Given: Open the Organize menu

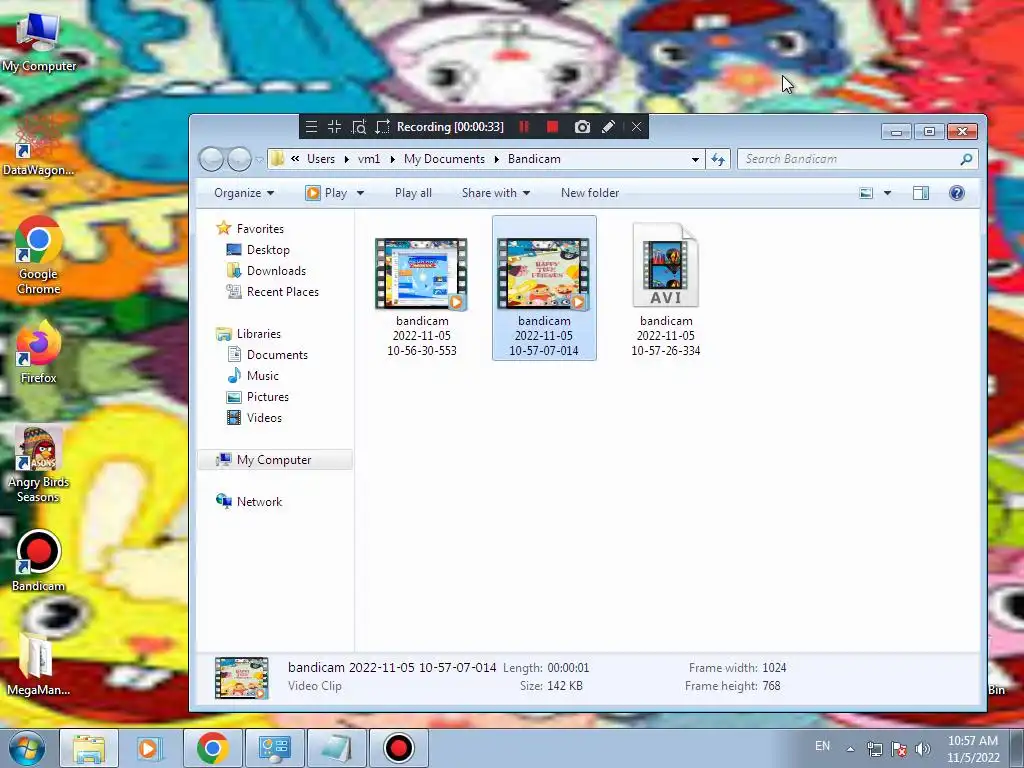Looking at the screenshot, I should (244, 193).
